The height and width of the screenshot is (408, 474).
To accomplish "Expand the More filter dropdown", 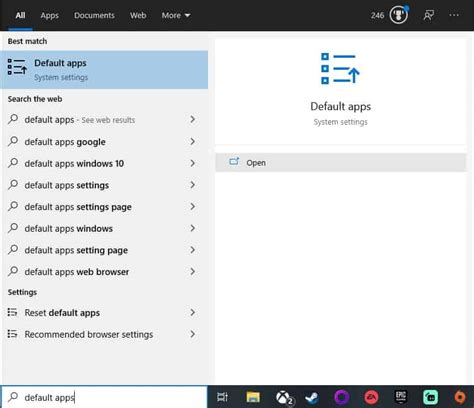I will pyautogui.click(x=176, y=15).
